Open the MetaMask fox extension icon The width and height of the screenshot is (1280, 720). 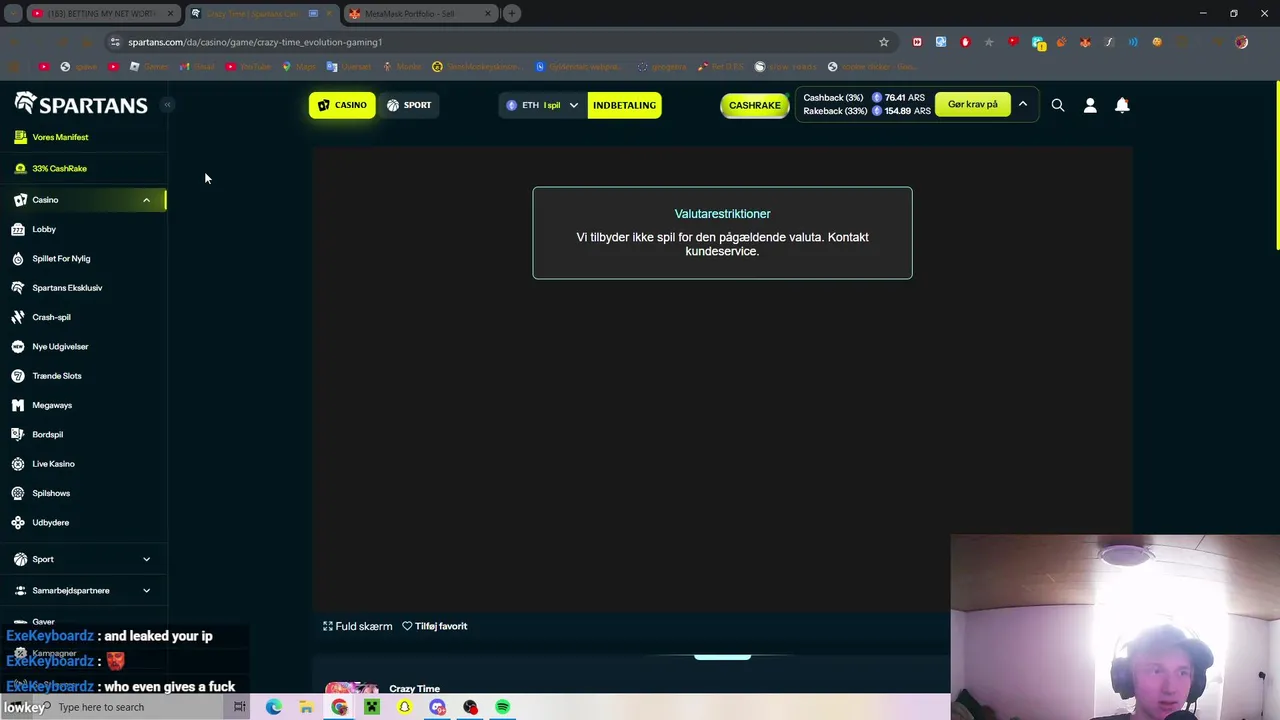click(1085, 42)
